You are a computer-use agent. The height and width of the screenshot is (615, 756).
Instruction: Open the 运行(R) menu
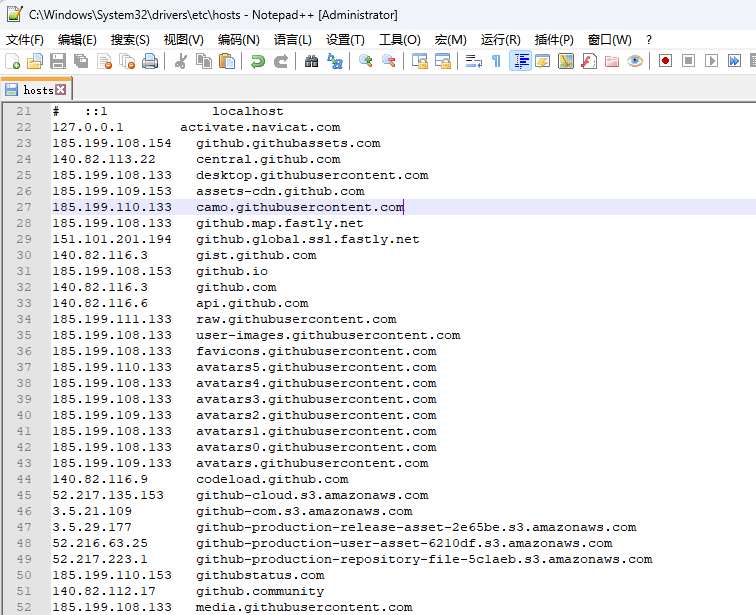(500, 40)
